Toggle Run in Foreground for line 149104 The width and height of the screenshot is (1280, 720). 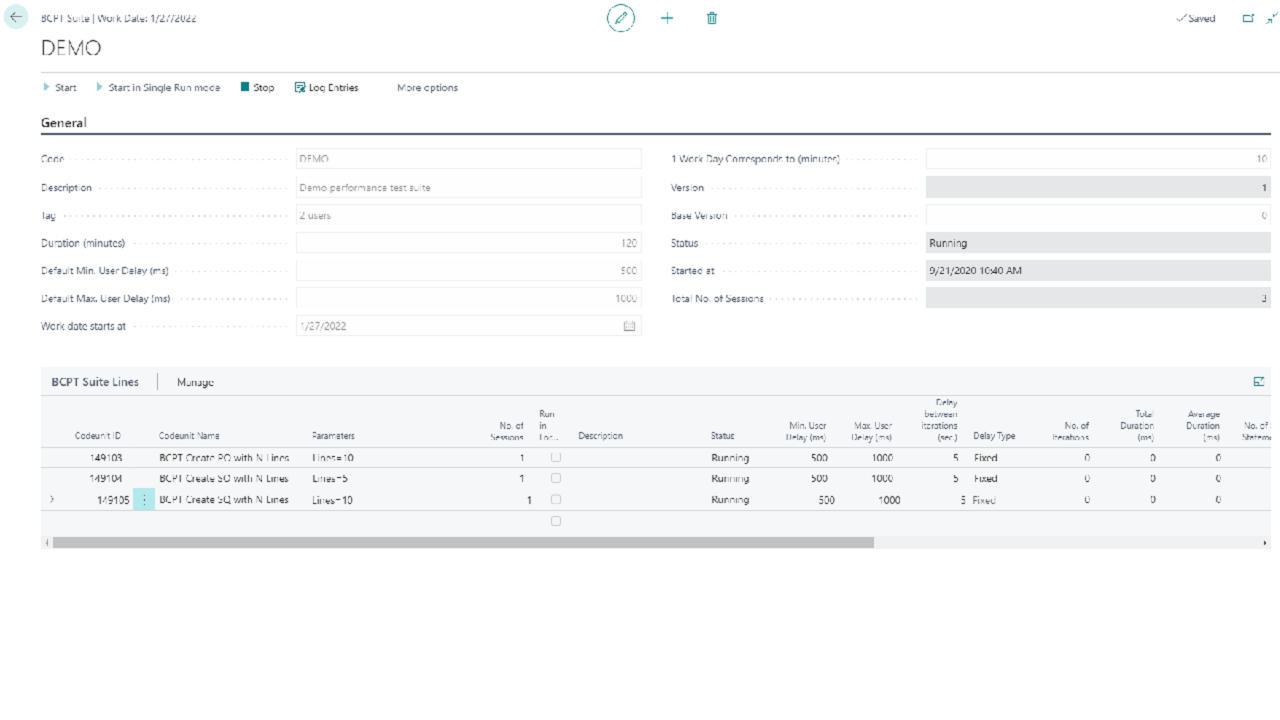pyautogui.click(x=556, y=478)
